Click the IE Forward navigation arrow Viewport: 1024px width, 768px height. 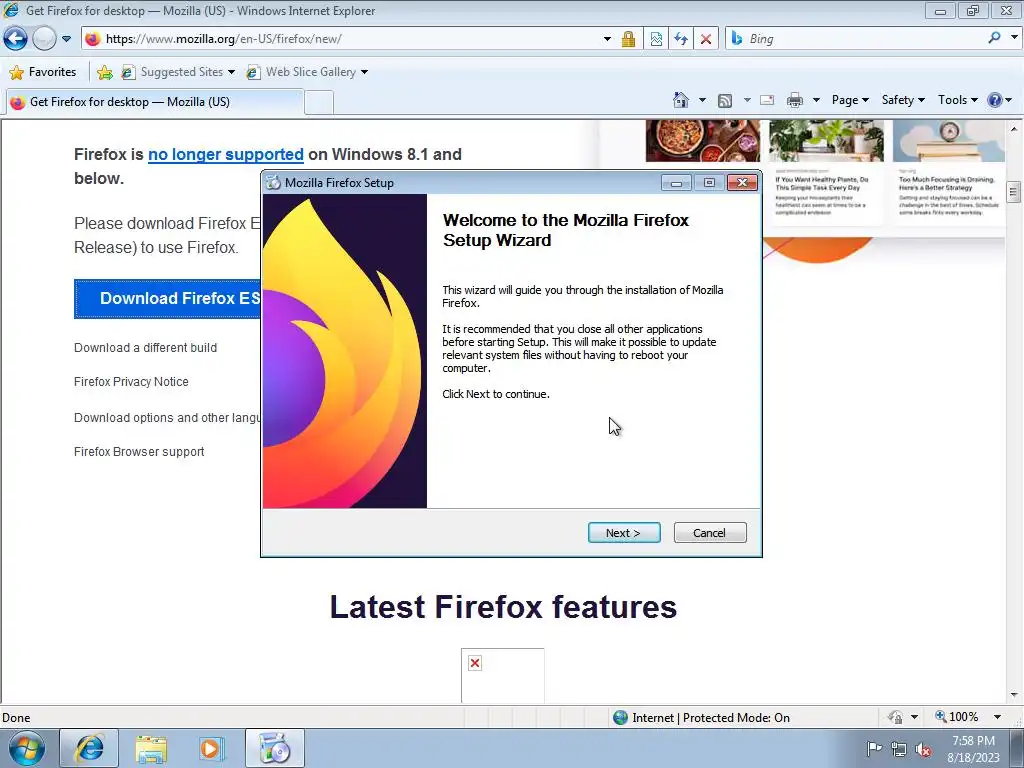coord(44,39)
